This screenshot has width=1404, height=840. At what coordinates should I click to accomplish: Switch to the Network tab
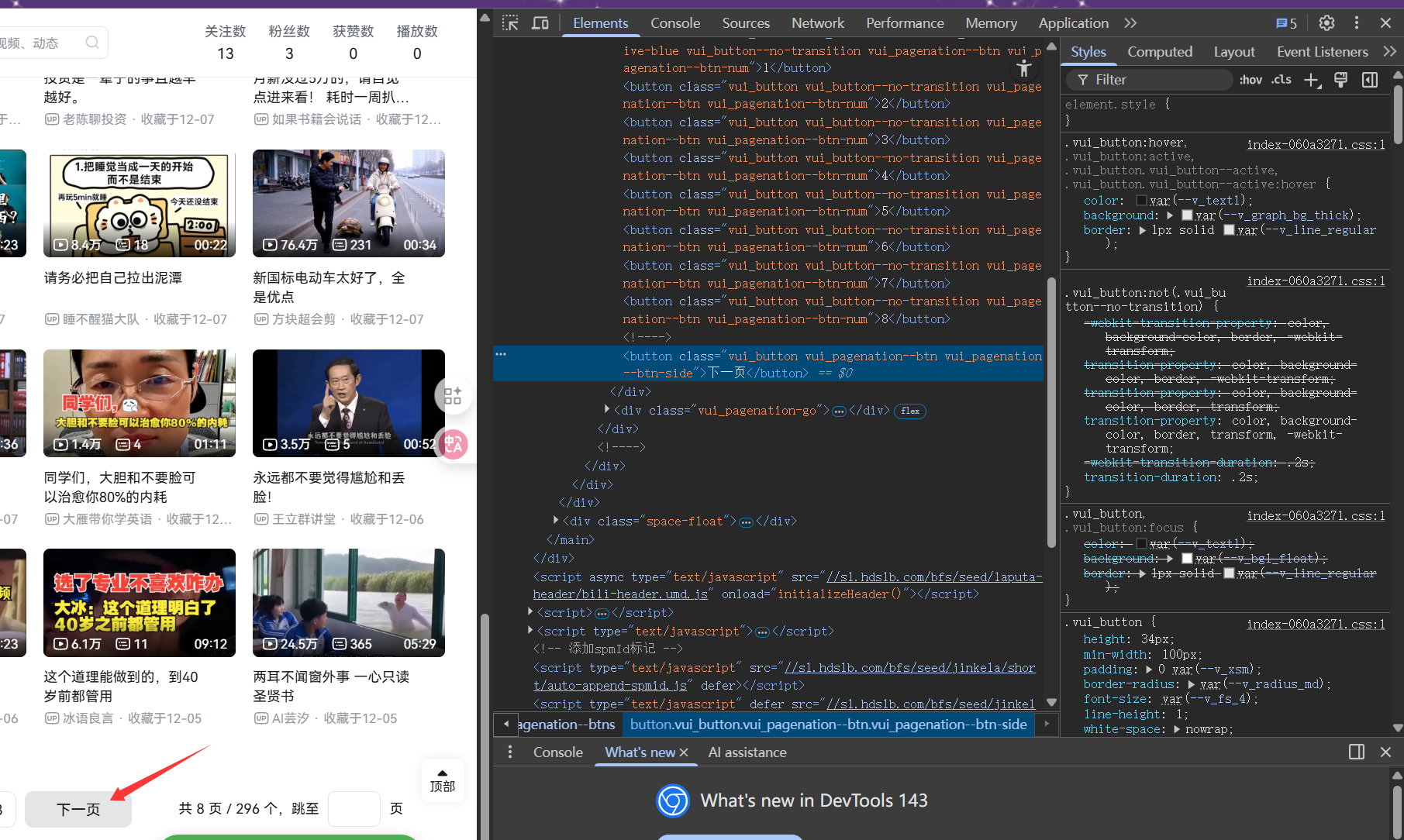pyautogui.click(x=817, y=23)
